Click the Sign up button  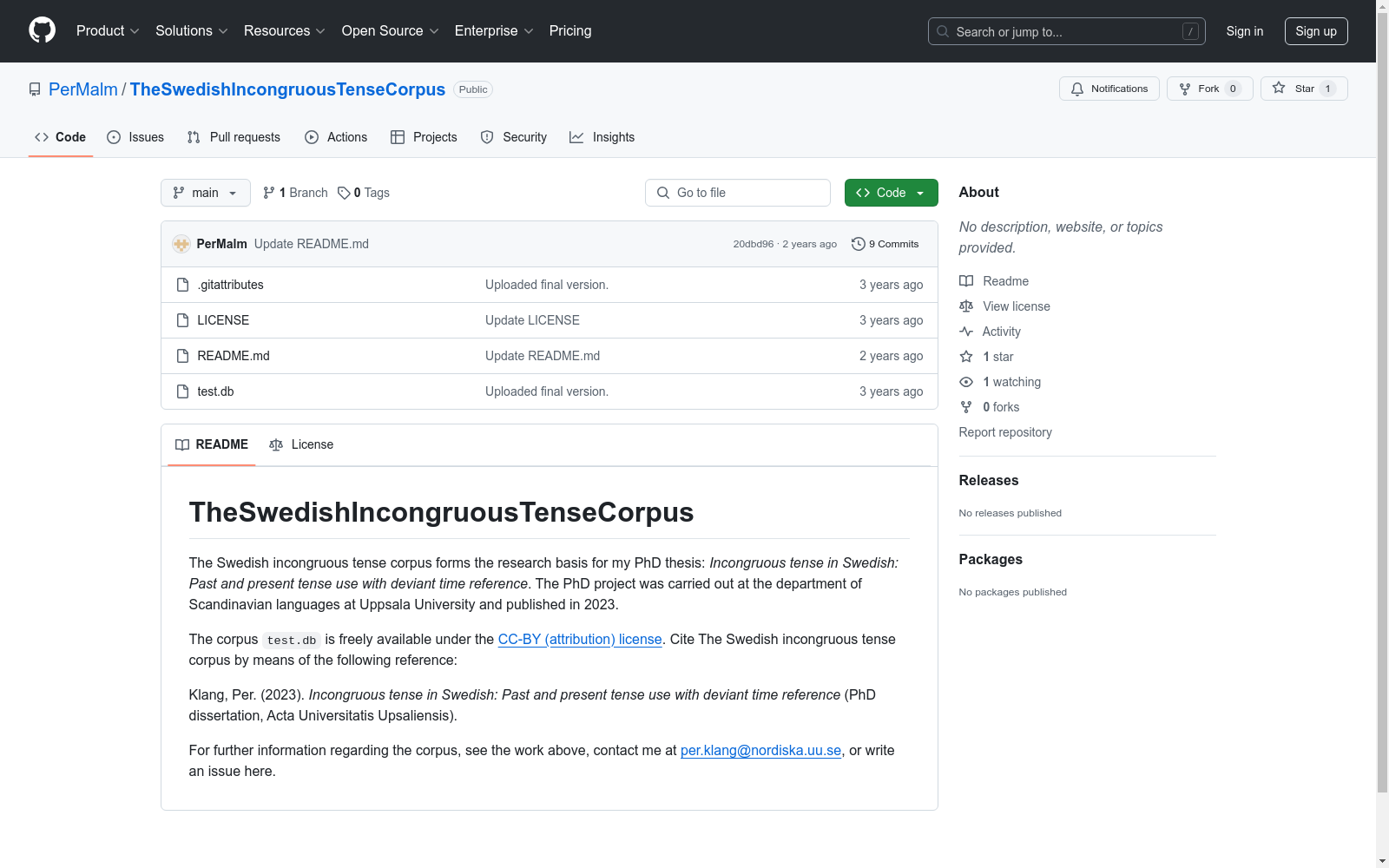(x=1316, y=31)
